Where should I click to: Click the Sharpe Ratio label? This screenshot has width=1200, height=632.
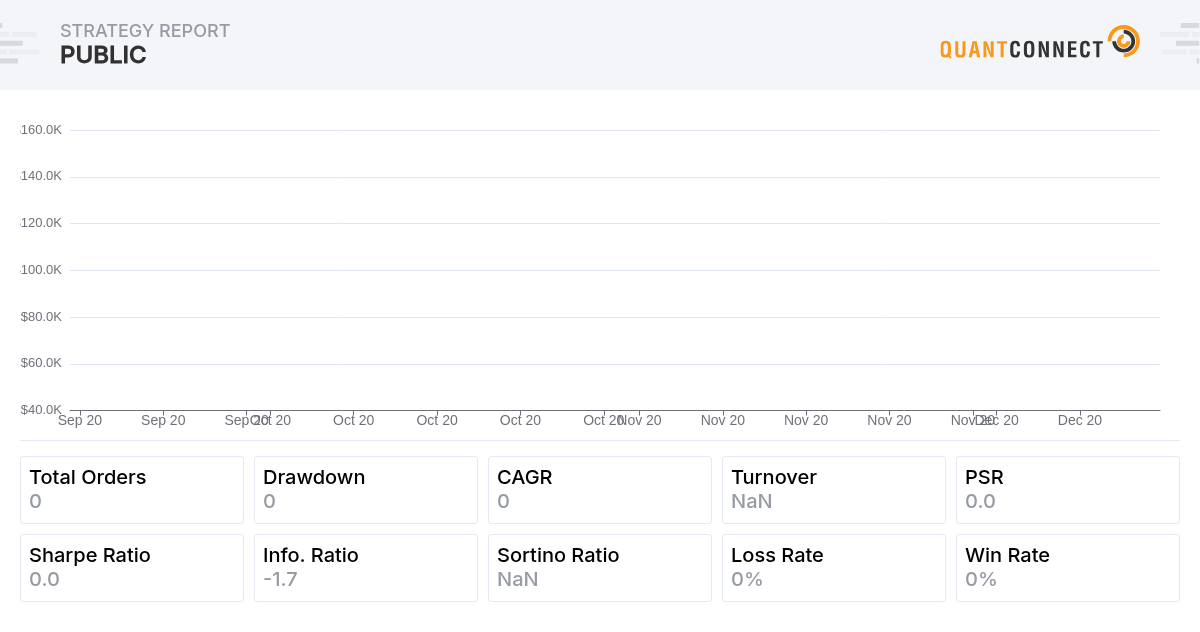coord(90,555)
